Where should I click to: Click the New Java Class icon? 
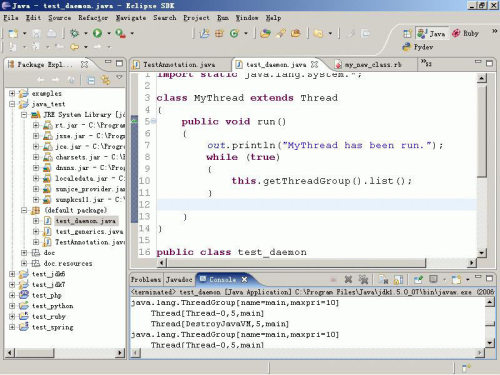[x=234, y=33]
